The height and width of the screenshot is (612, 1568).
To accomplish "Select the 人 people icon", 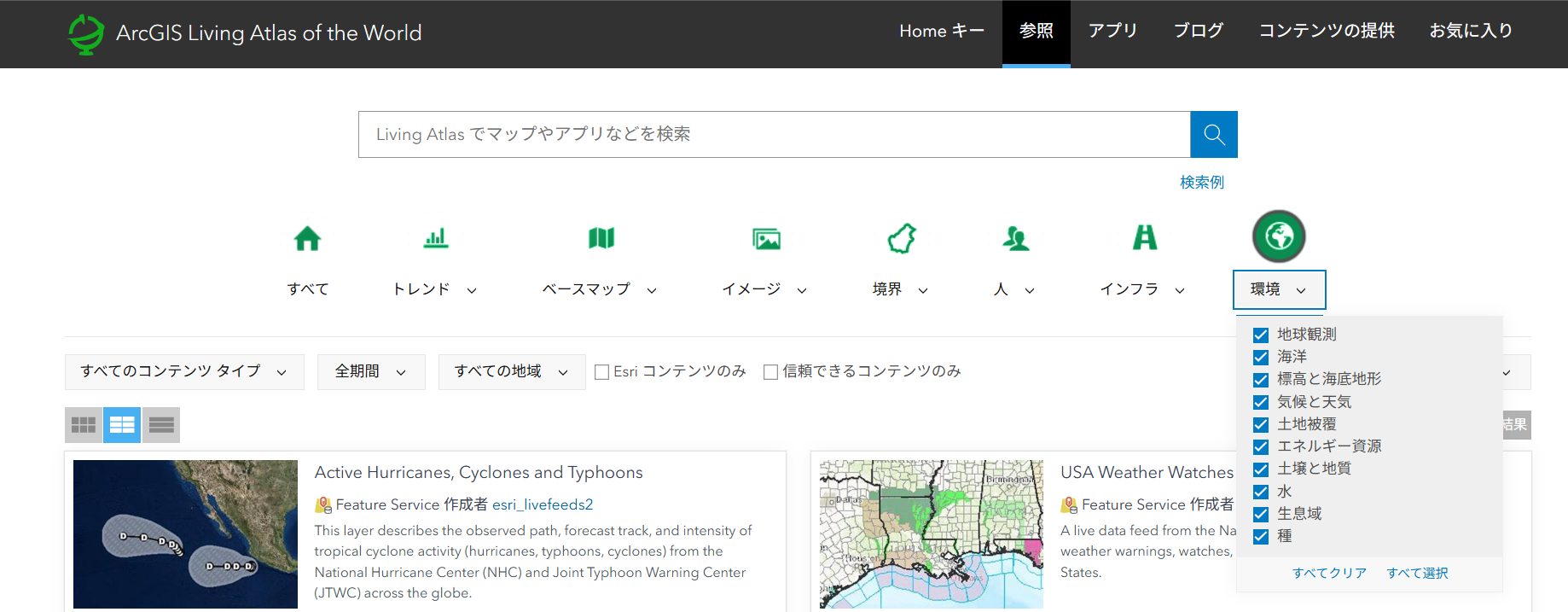I will point(1015,238).
